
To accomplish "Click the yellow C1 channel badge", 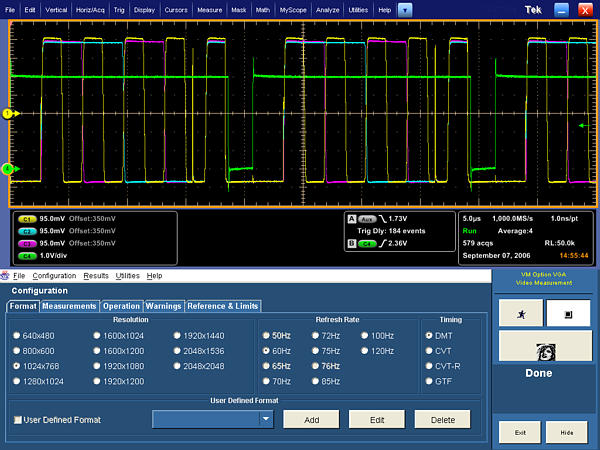I will tap(27, 218).
